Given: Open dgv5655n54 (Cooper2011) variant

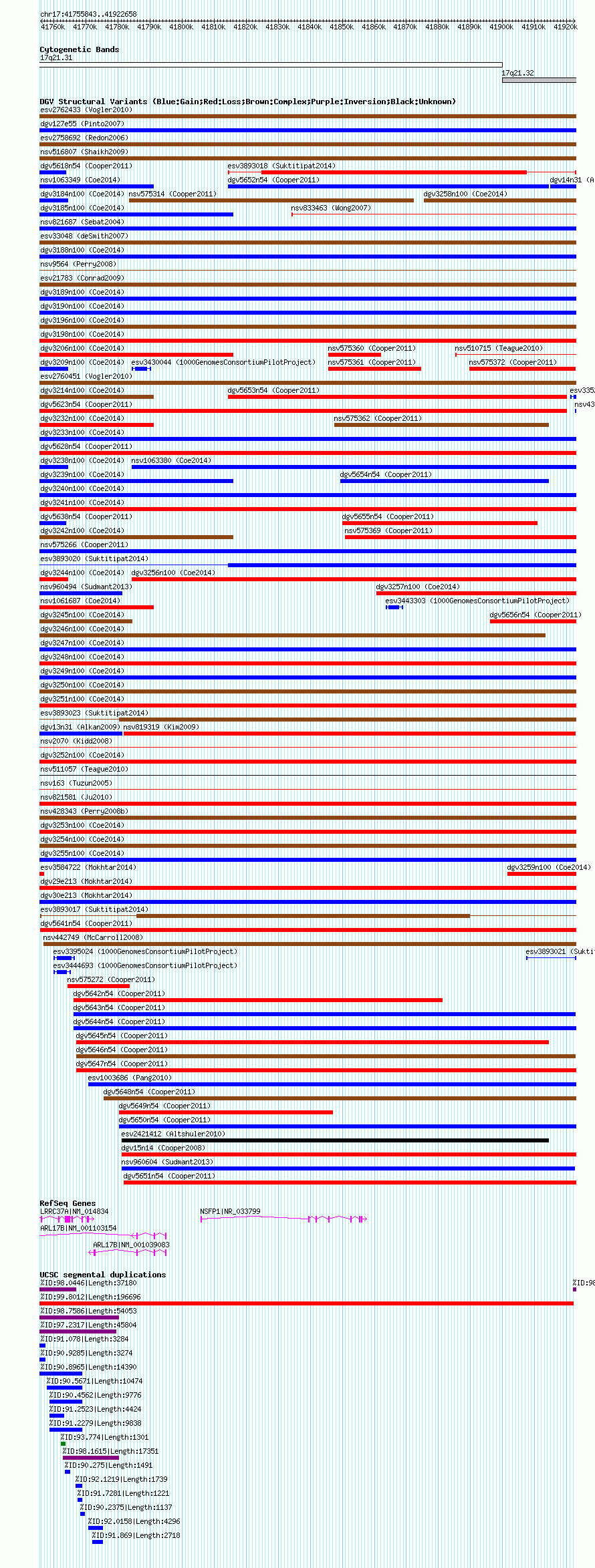Looking at the screenshot, I should click(388, 516).
